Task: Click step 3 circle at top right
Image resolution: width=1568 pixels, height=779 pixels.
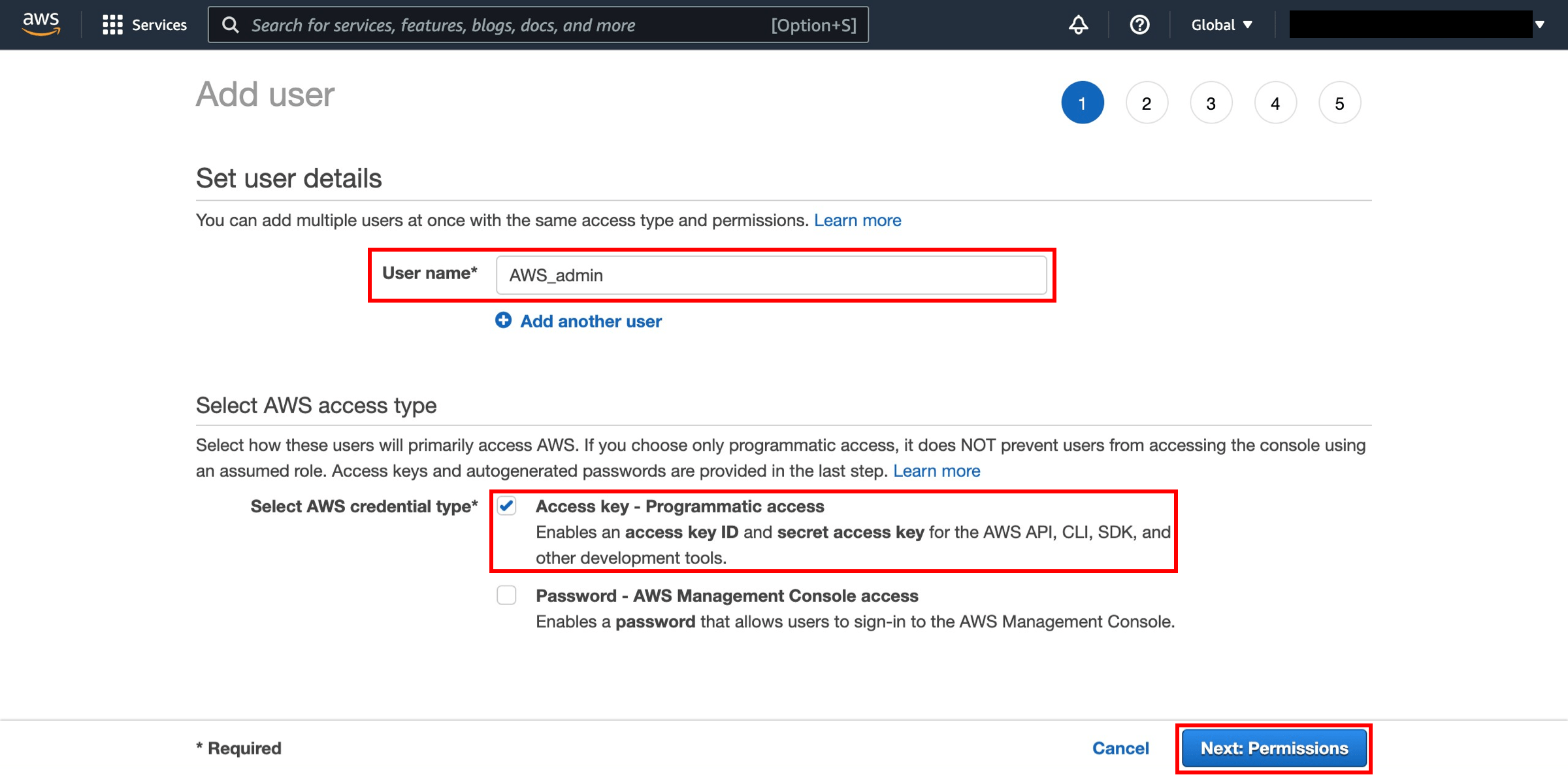Action: pyautogui.click(x=1211, y=103)
